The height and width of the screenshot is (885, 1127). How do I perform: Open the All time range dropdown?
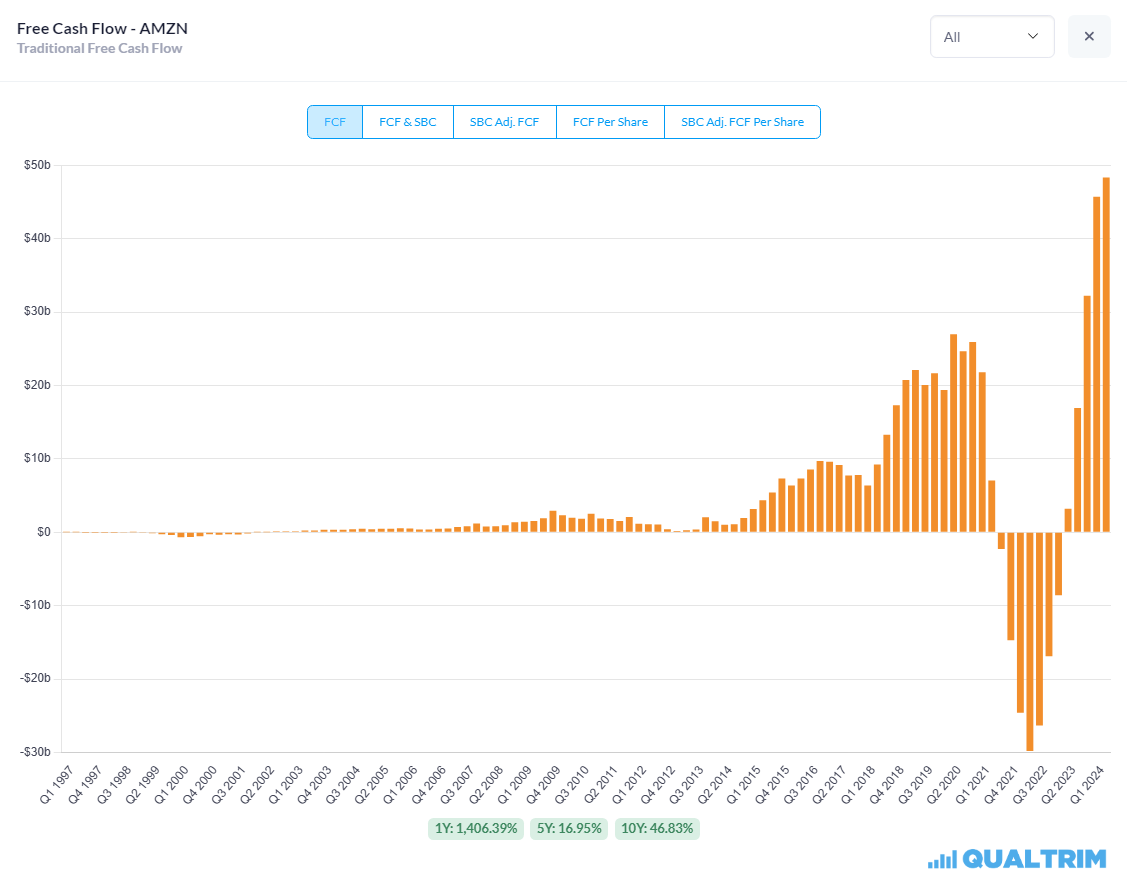pos(992,37)
